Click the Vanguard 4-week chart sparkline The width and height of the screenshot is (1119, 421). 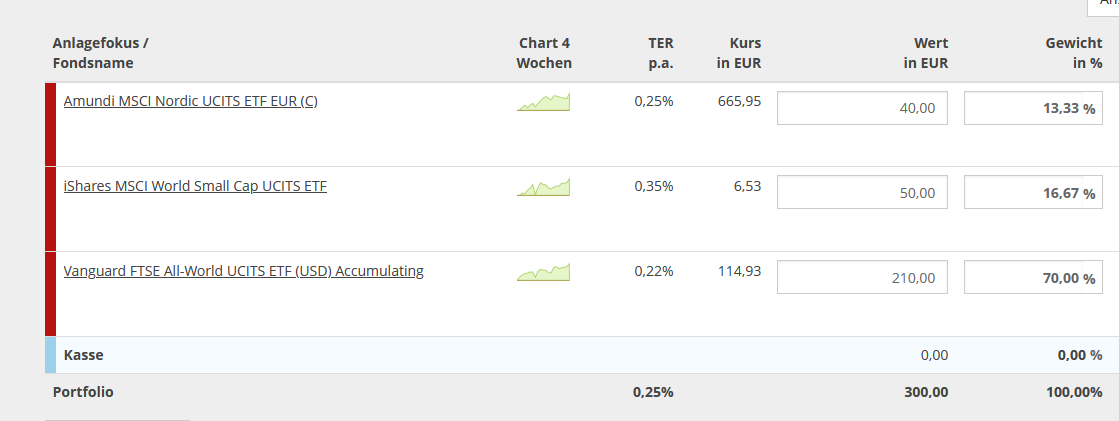543,272
